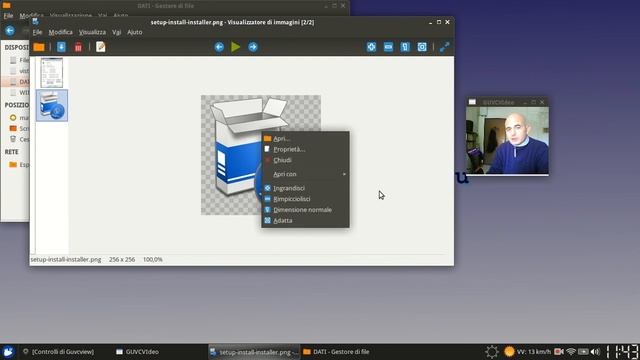The height and width of the screenshot is (360, 640).
Task: Open File menu in DATI file manager
Action: click(8, 16)
